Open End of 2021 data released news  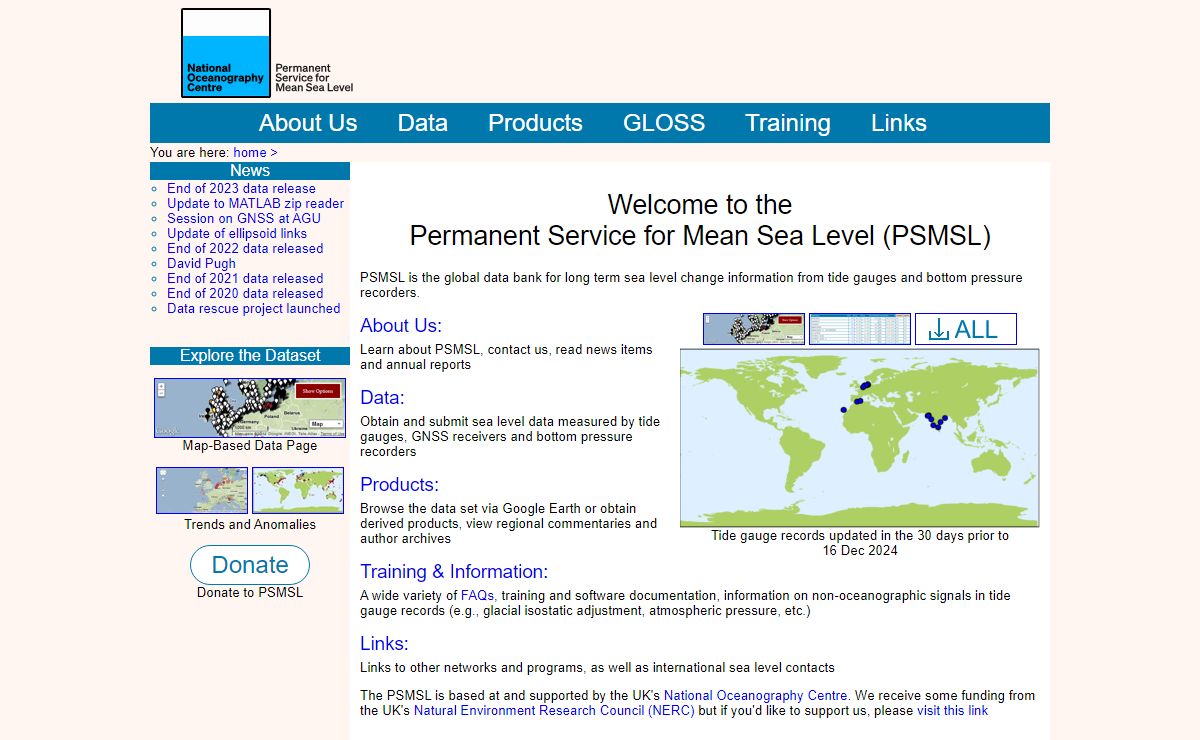tap(245, 278)
